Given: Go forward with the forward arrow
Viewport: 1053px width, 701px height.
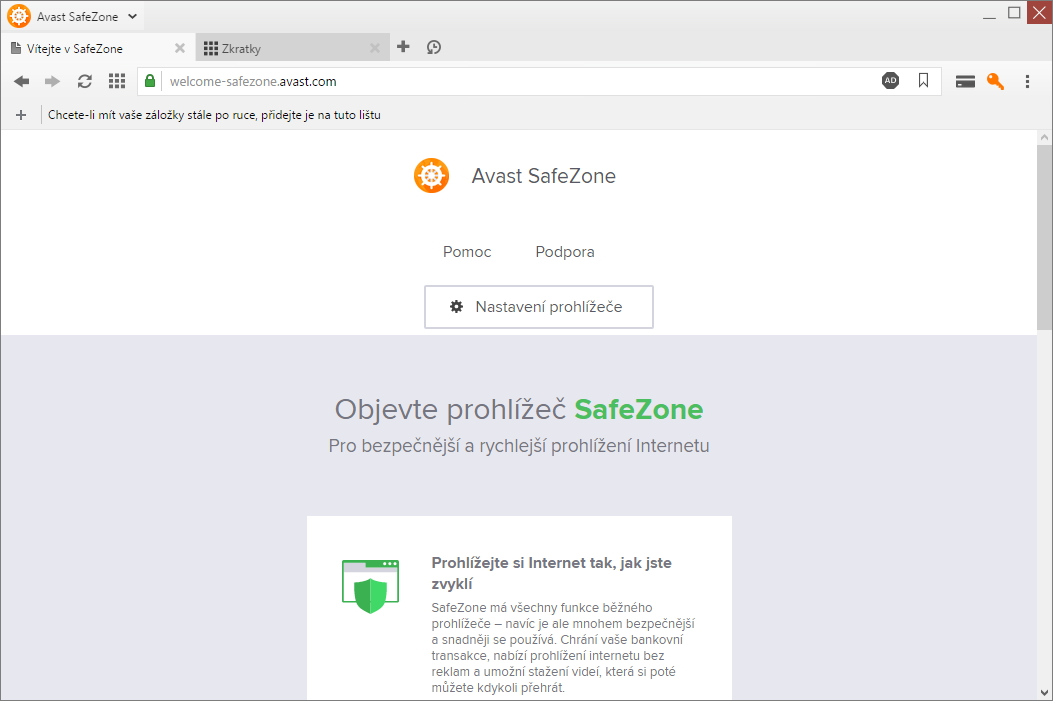Looking at the screenshot, I should [52, 81].
